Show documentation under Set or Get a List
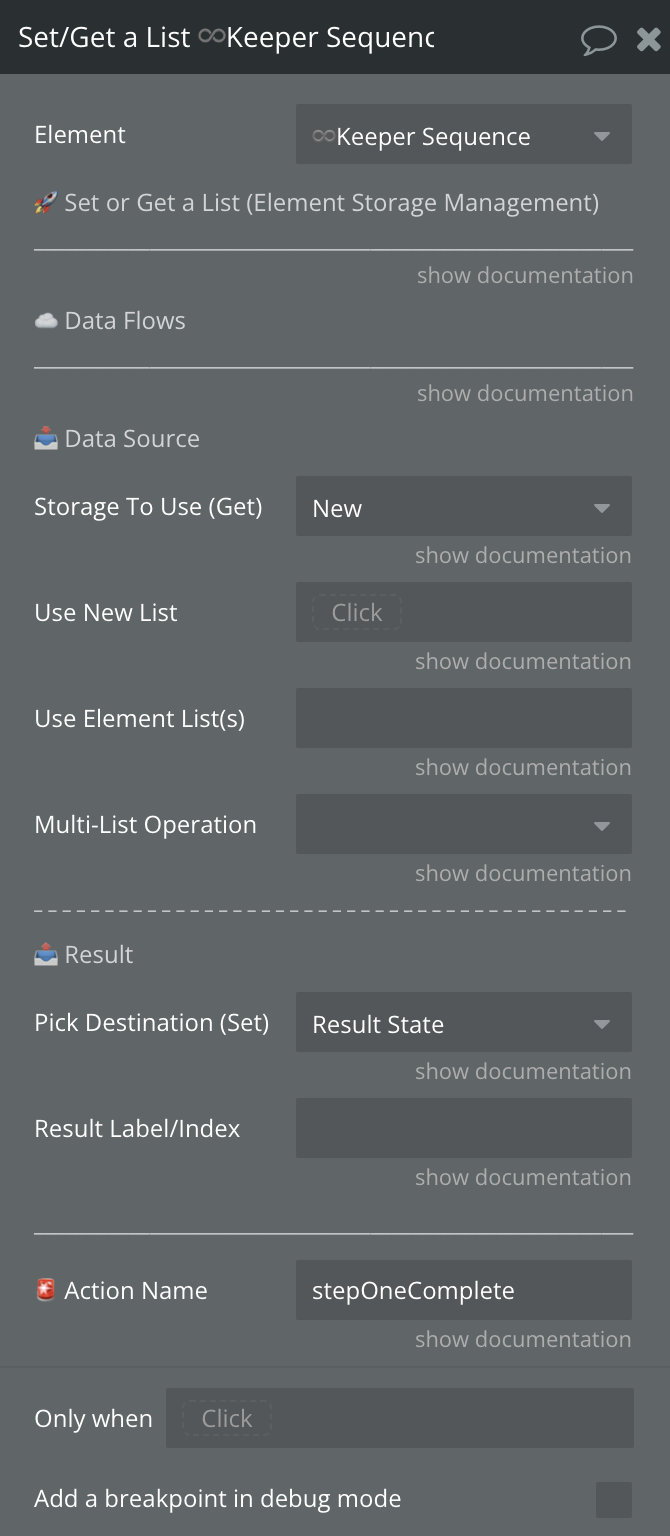 pyautogui.click(x=524, y=276)
